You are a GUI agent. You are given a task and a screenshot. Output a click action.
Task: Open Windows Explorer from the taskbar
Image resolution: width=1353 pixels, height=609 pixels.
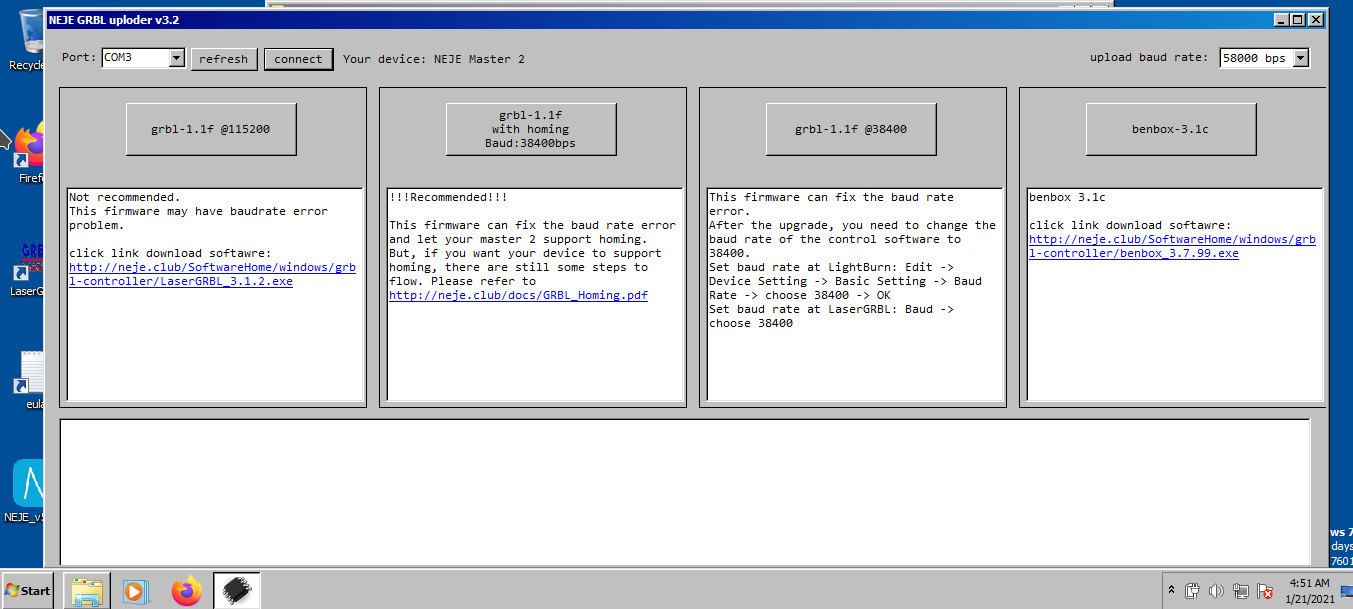click(x=87, y=591)
